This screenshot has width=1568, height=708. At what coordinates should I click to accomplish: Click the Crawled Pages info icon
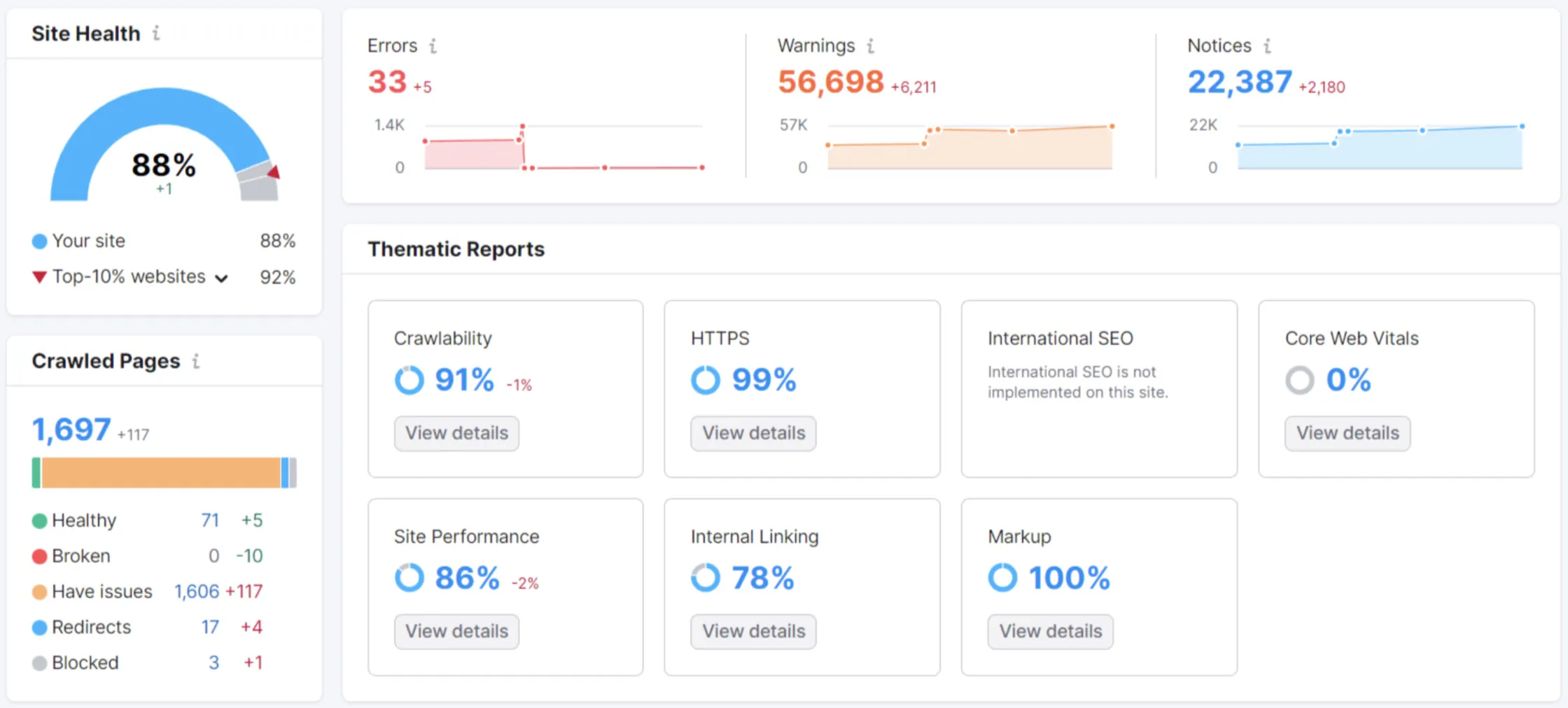coord(196,361)
